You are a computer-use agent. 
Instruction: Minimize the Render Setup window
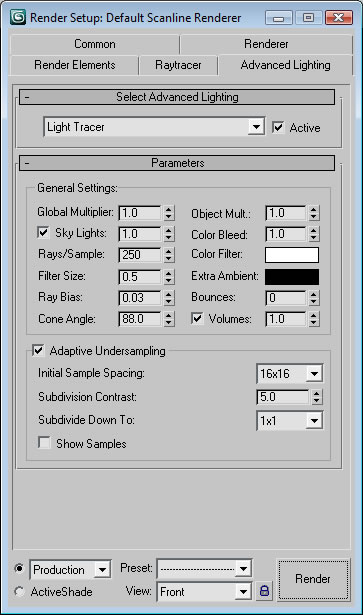tap(278, 18)
